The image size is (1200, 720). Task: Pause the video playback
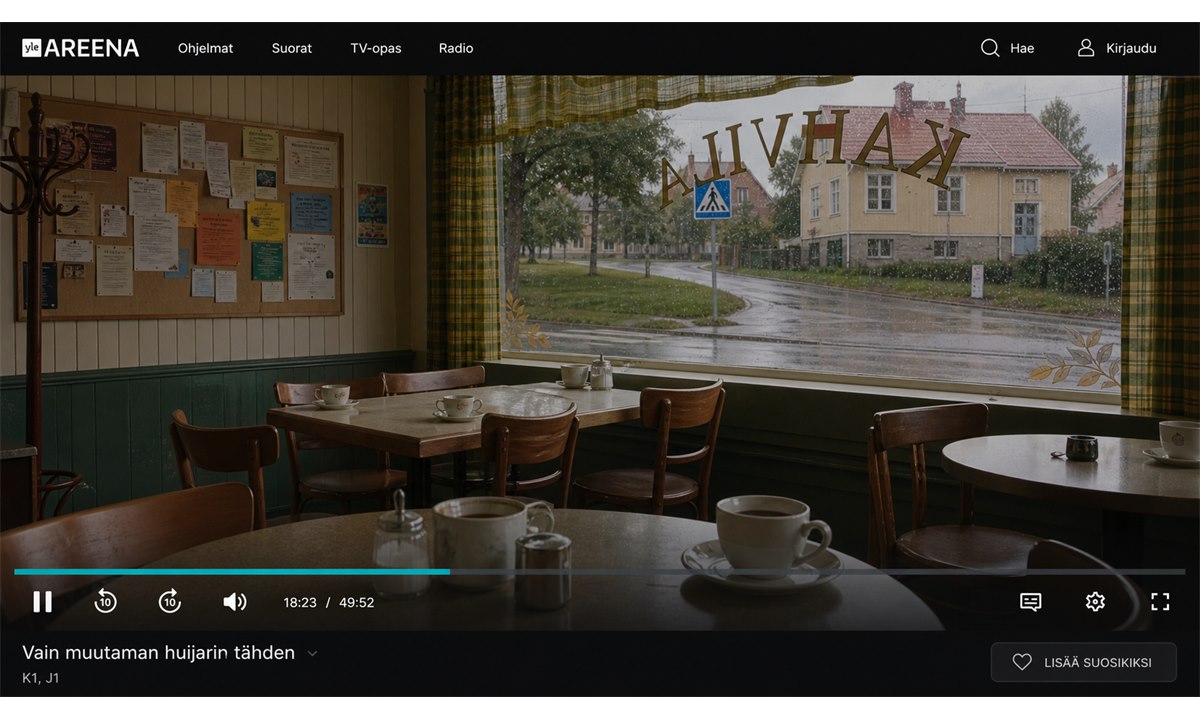click(x=42, y=601)
